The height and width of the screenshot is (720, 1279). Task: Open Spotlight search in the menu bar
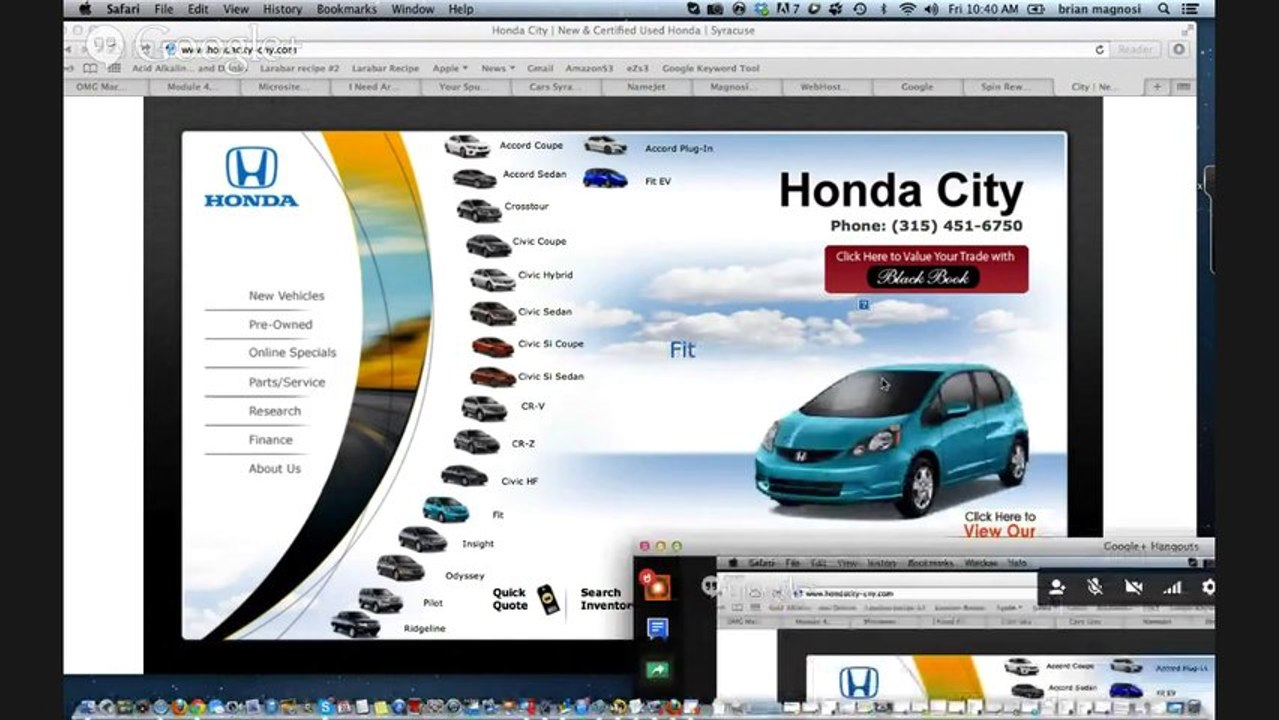[1164, 9]
